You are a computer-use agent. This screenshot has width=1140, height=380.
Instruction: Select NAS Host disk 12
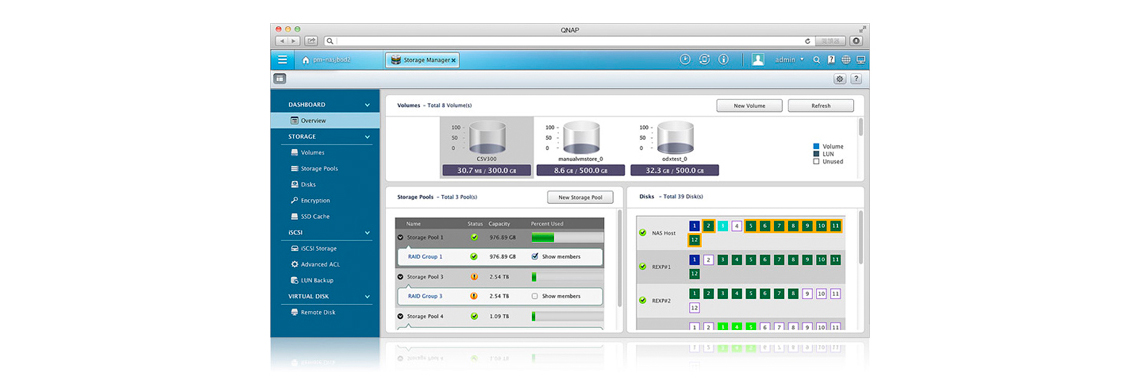click(x=694, y=240)
